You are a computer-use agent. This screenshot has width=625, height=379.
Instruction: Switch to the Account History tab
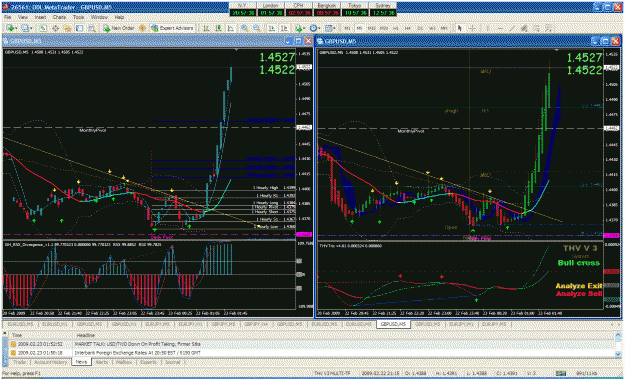[50, 362]
